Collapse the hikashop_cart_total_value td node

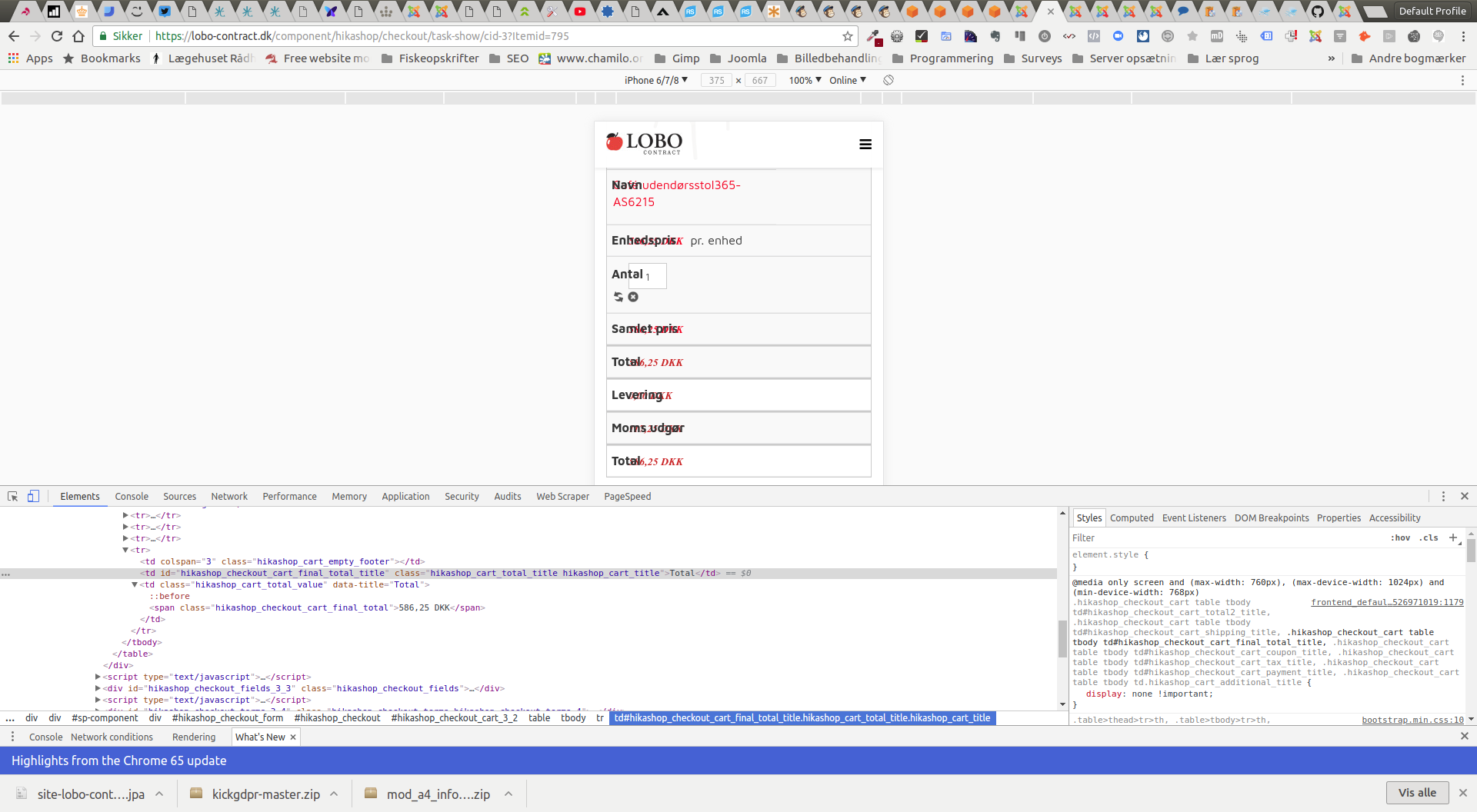coord(135,584)
